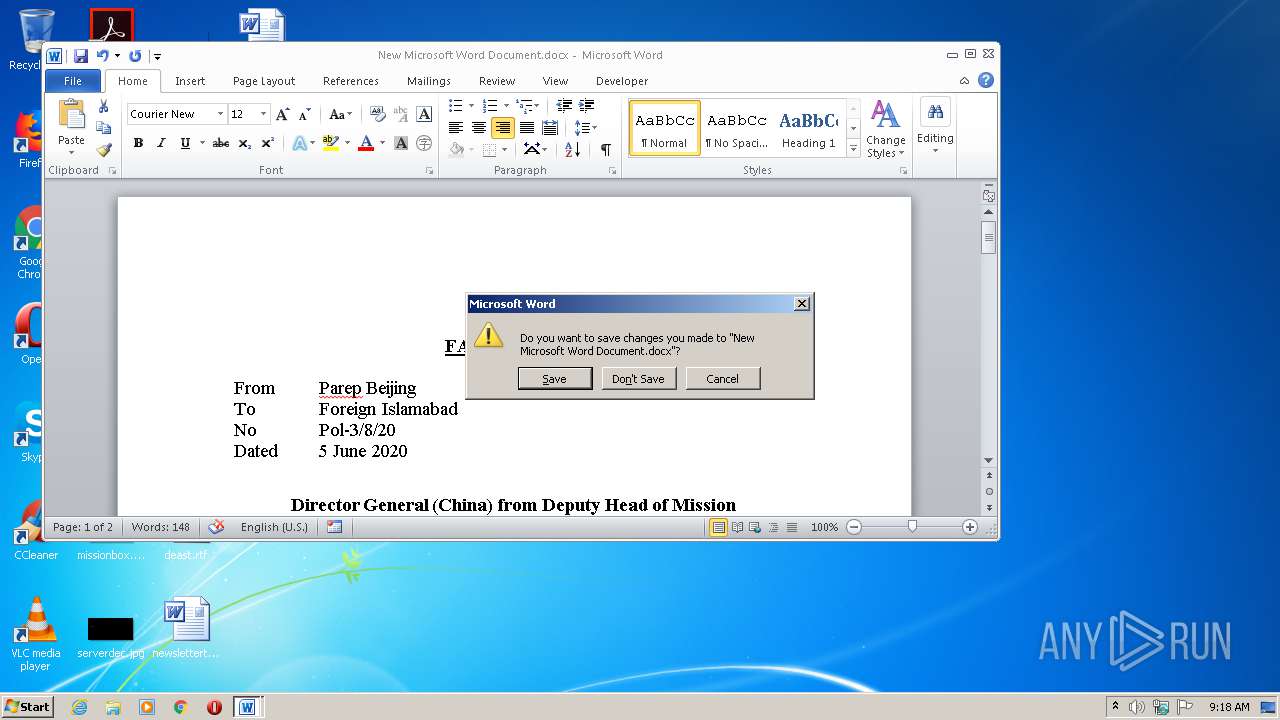The height and width of the screenshot is (720, 1280).
Task: Apply the No Spacing style
Action: [737, 128]
